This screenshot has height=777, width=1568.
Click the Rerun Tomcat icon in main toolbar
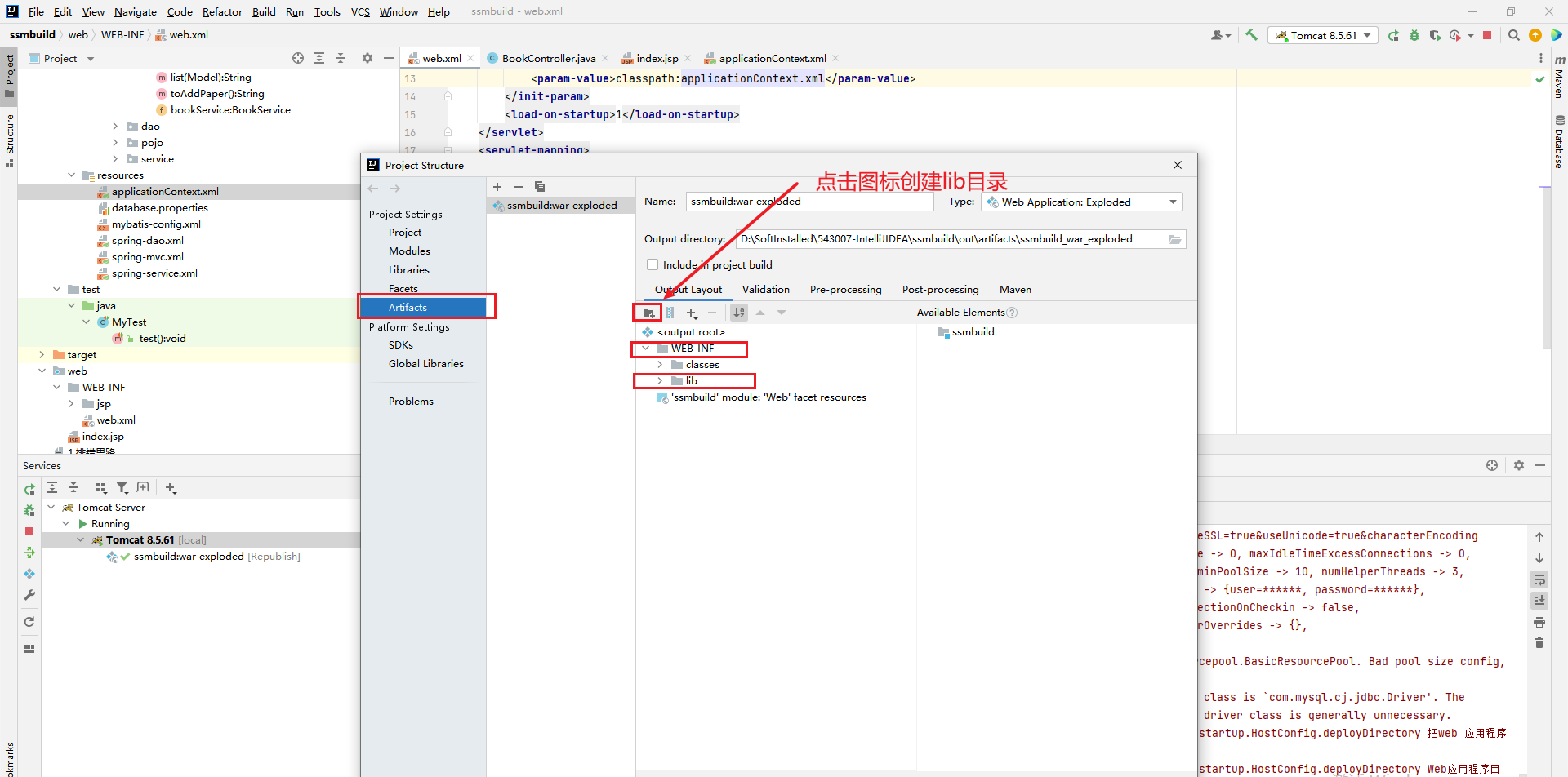(x=1393, y=35)
